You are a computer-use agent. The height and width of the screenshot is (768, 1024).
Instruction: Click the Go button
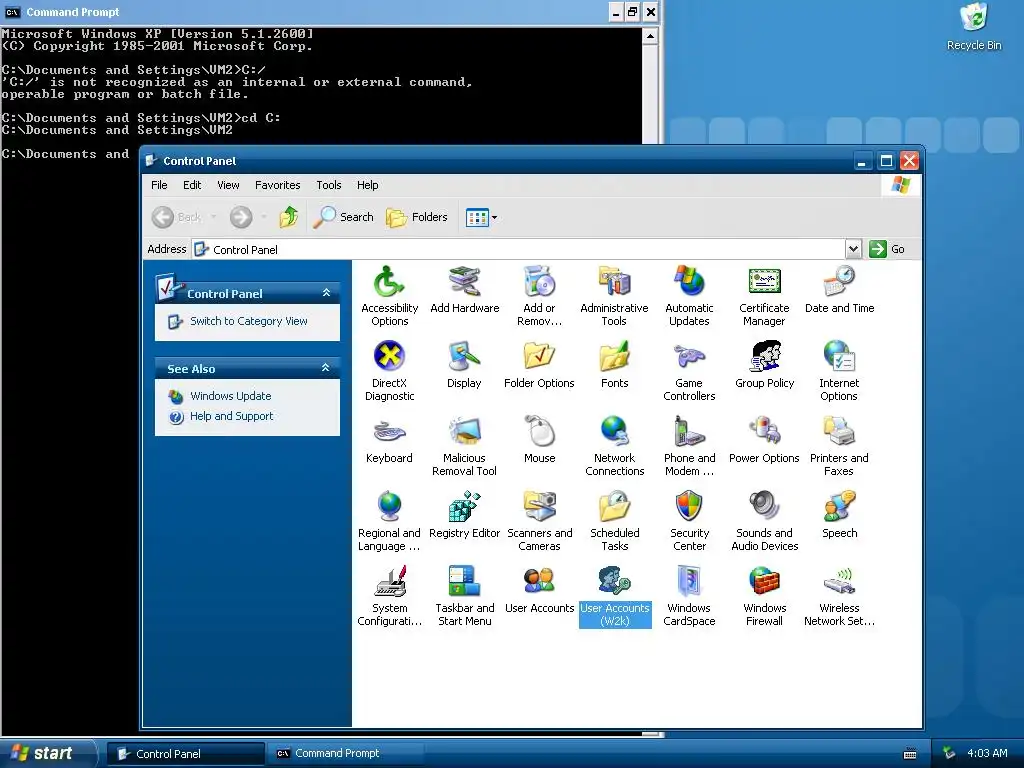pos(888,249)
